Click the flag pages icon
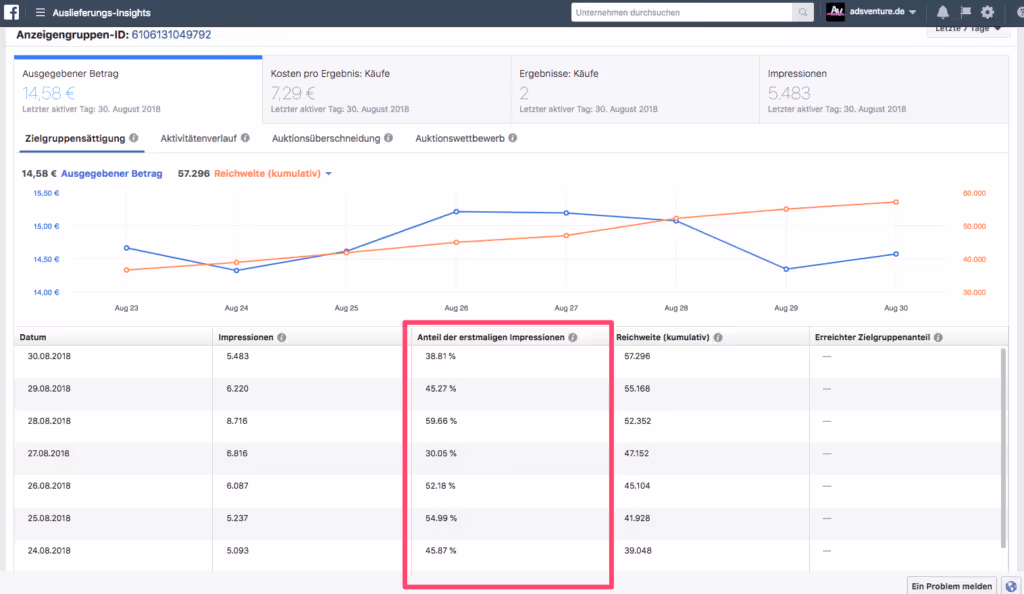The height and width of the screenshot is (594, 1024). [965, 12]
